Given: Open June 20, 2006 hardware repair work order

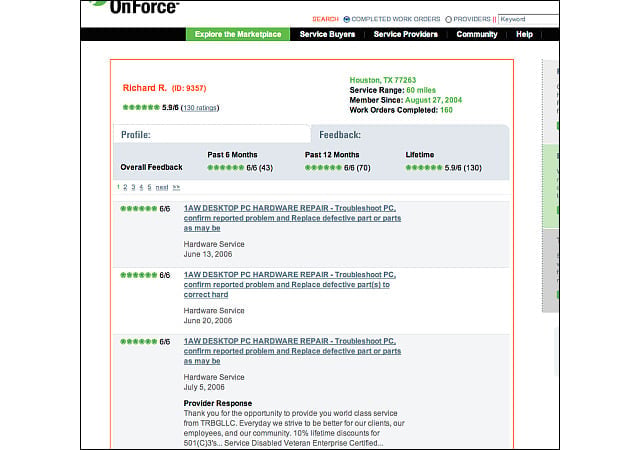Looking at the screenshot, I should pos(290,285).
